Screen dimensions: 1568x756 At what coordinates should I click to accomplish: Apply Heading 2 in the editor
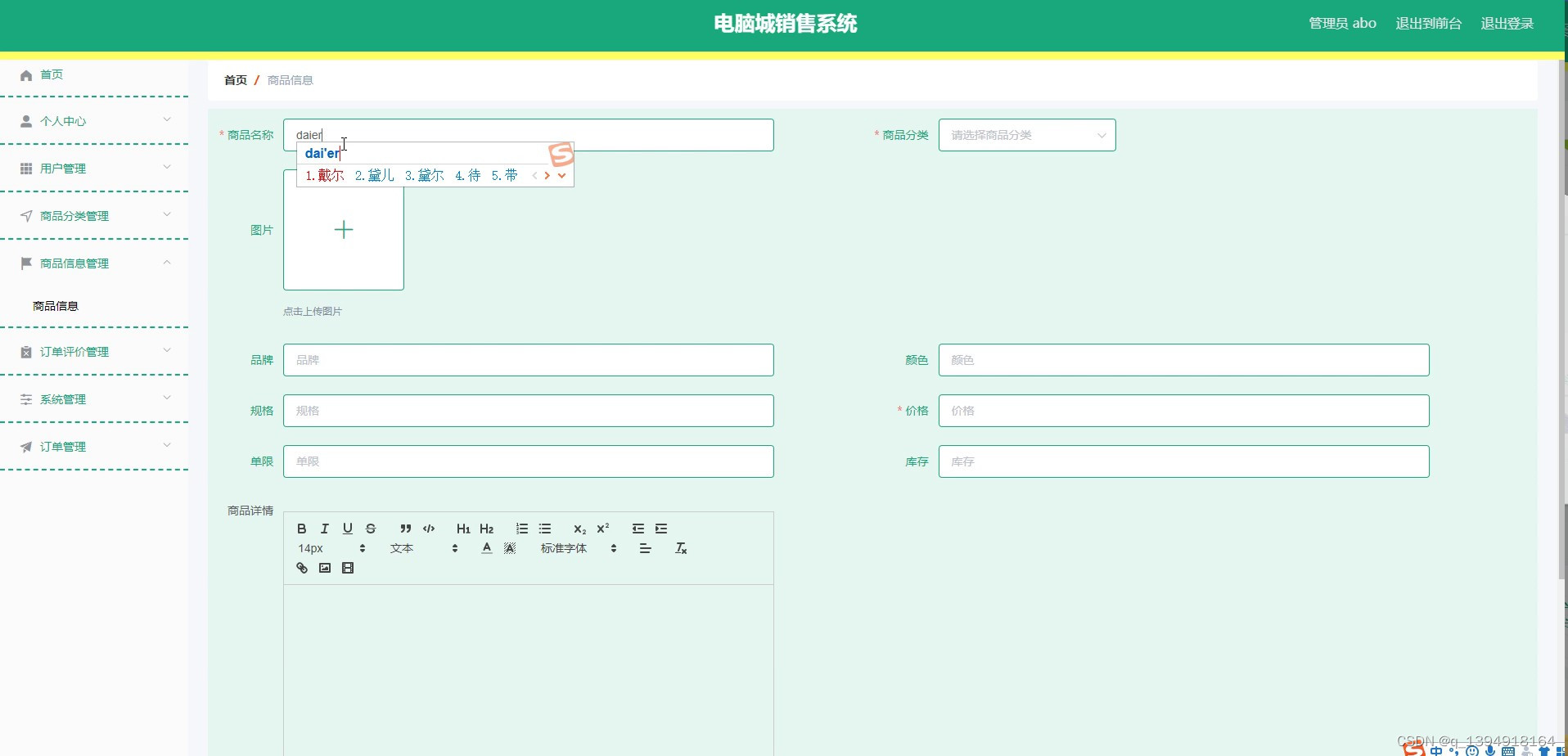click(x=487, y=529)
